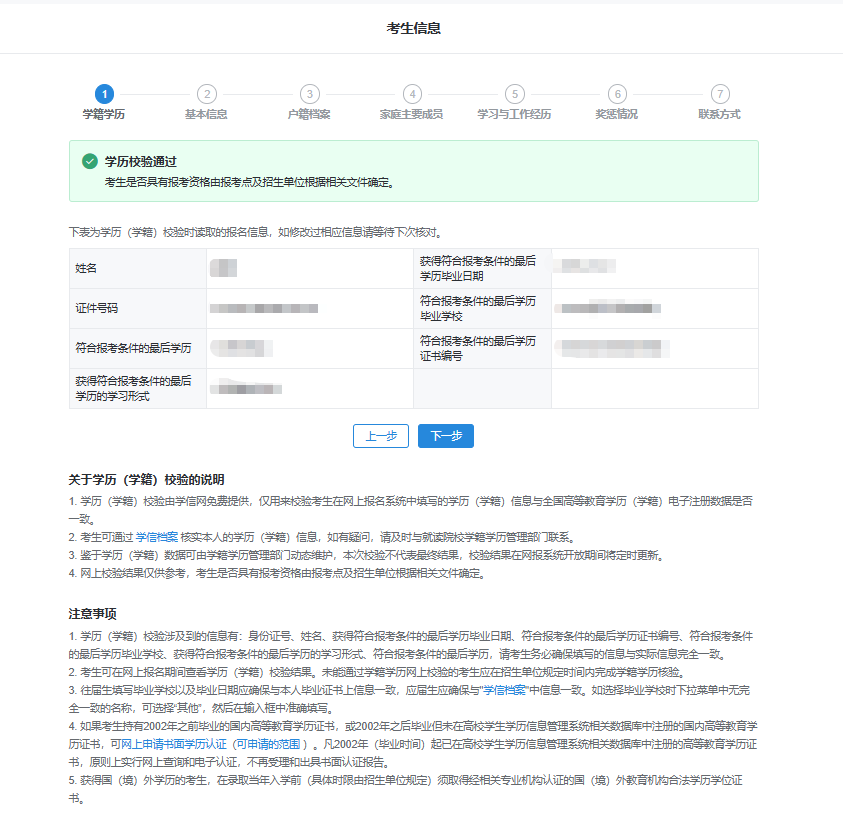Screen dimensions: 843x820
Task: Open the 学信档案 link in 校验说明
Action: [x=157, y=537]
